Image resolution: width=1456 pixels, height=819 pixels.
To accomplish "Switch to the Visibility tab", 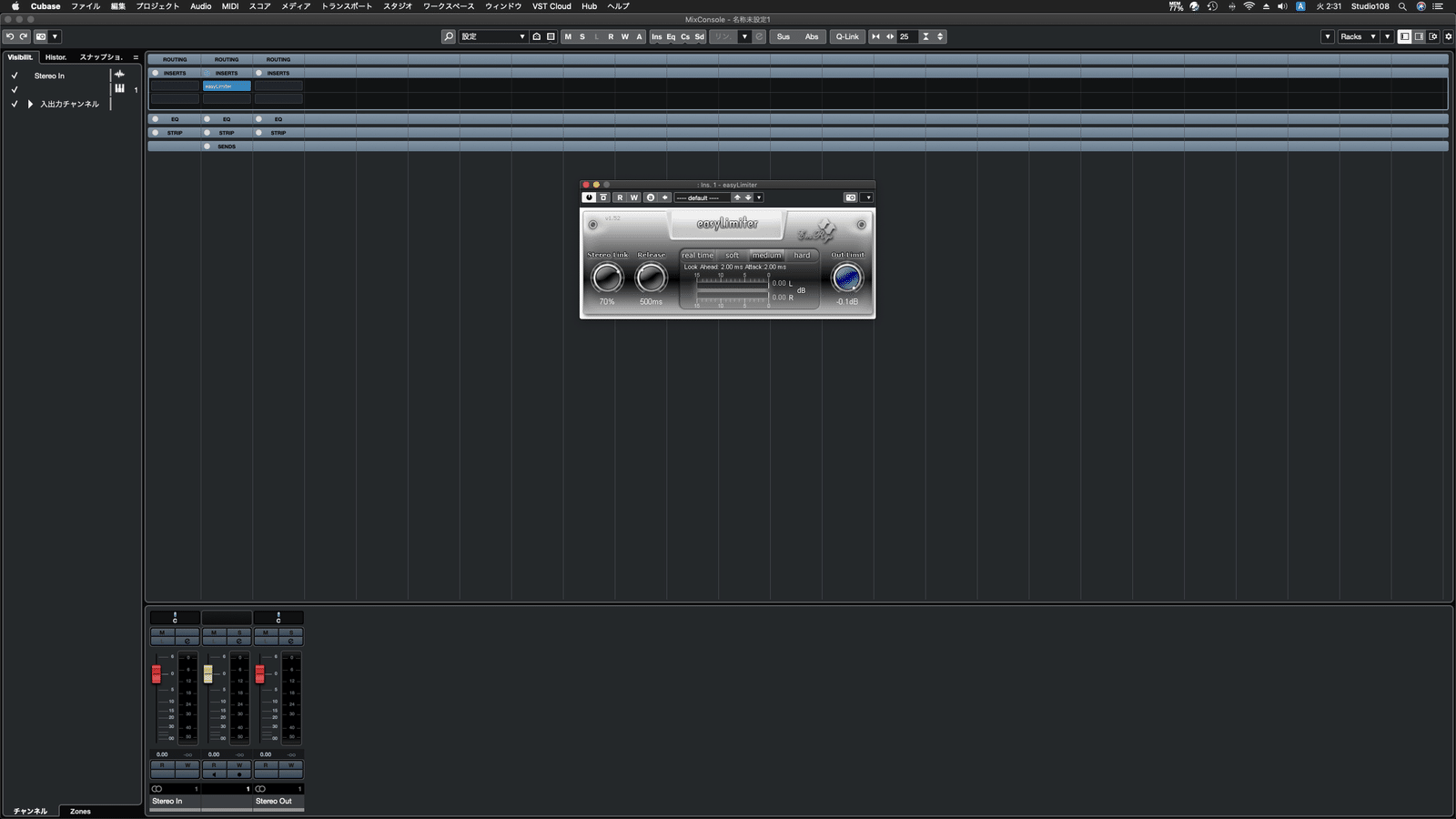I will pyautogui.click(x=20, y=57).
